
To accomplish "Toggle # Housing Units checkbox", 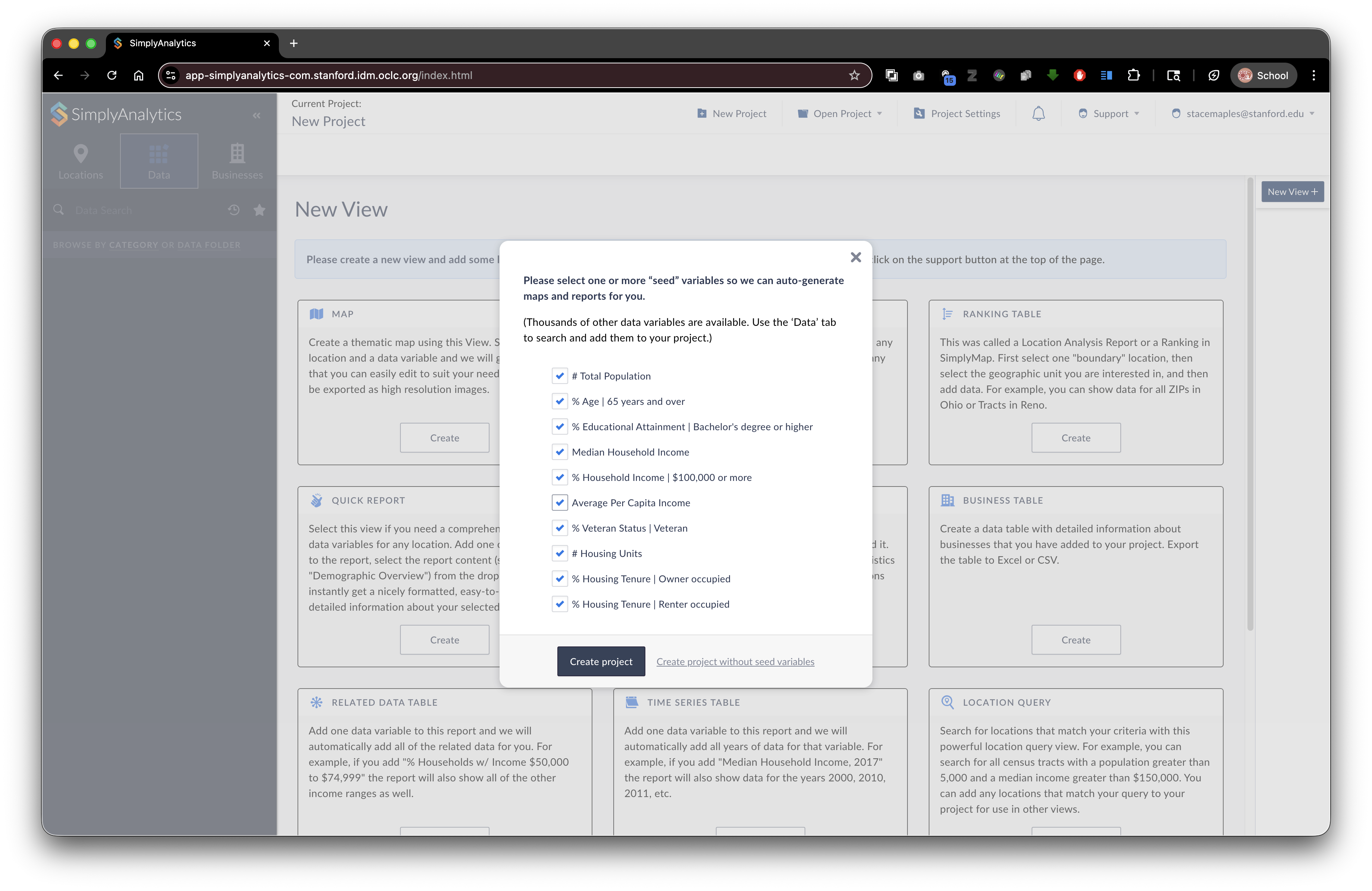I will 559,553.
